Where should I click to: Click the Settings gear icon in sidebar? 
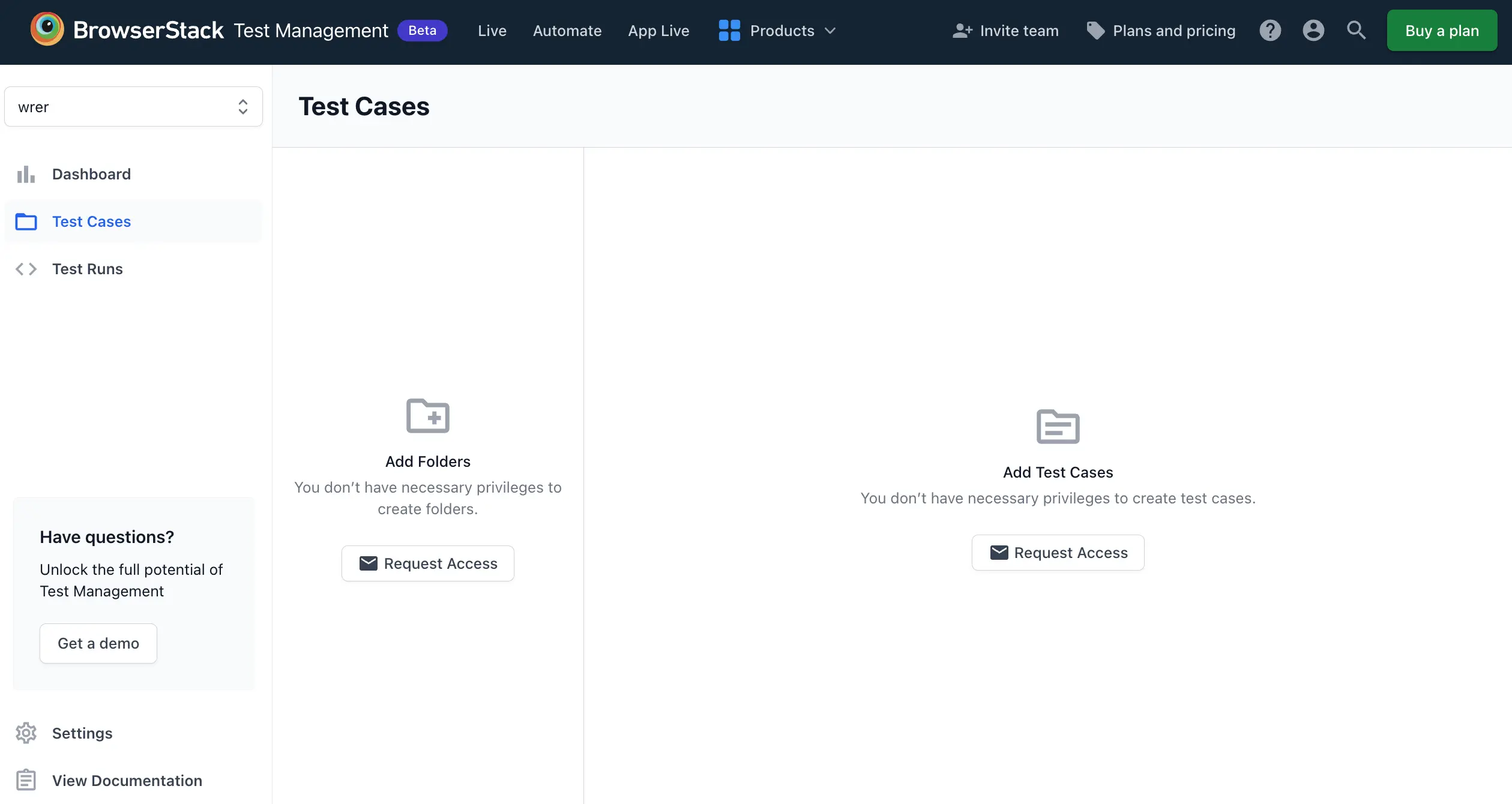(x=26, y=733)
